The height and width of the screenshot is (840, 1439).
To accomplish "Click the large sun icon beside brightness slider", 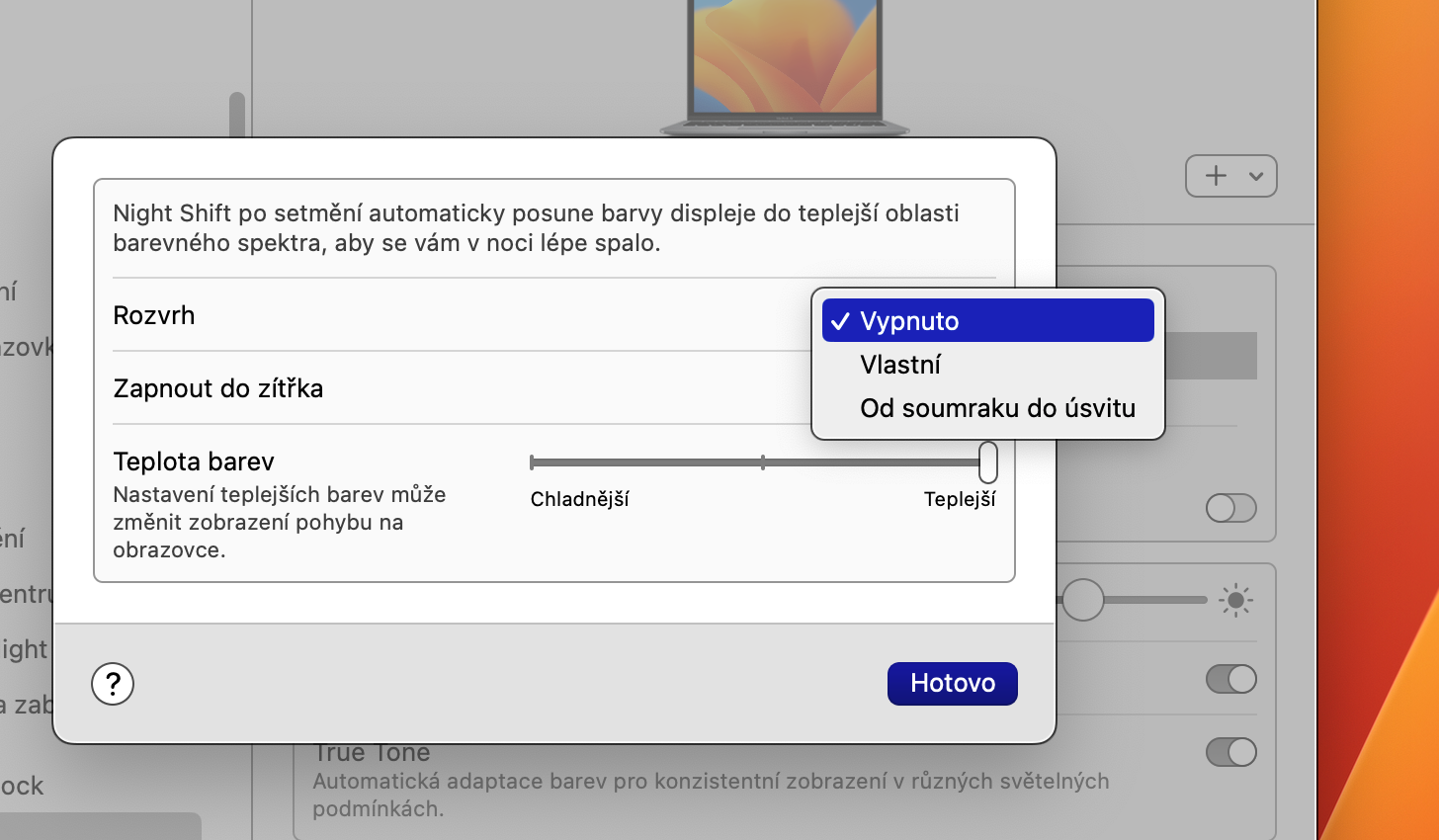I will point(1235,600).
